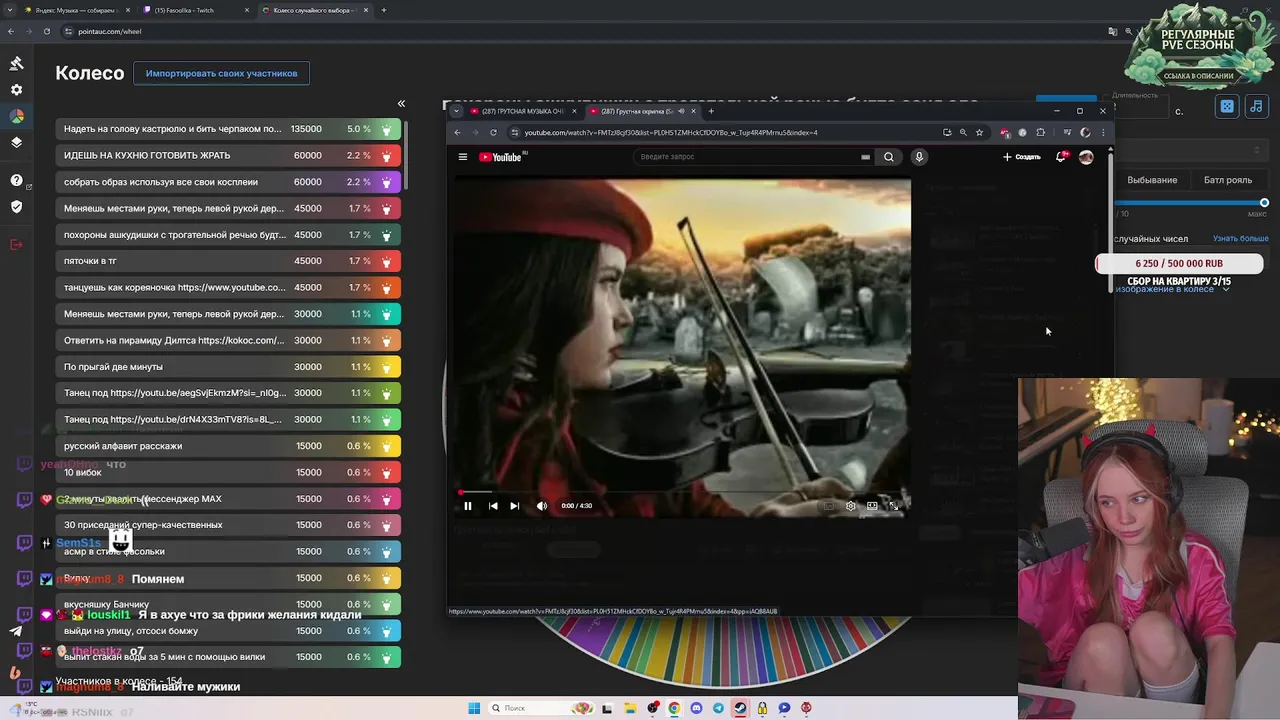The width and height of the screenshot is (1280, 720).
Task: Open the help question mark icon
Action: 16,180
